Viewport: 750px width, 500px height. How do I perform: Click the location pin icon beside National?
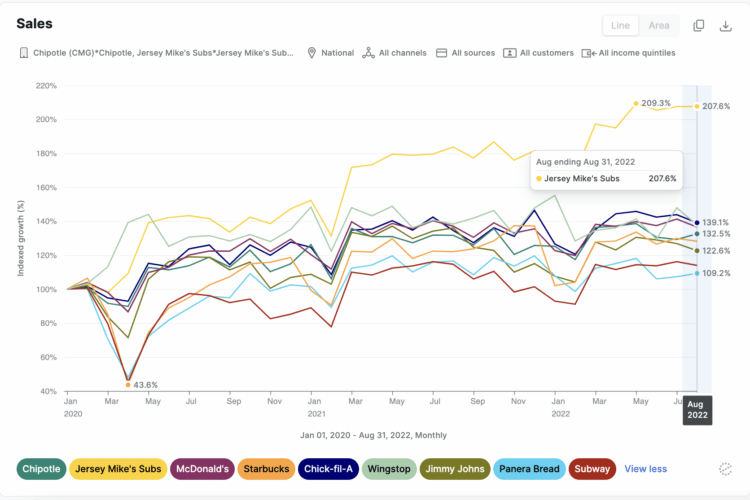pyautogui.click(x=311, y=53)
